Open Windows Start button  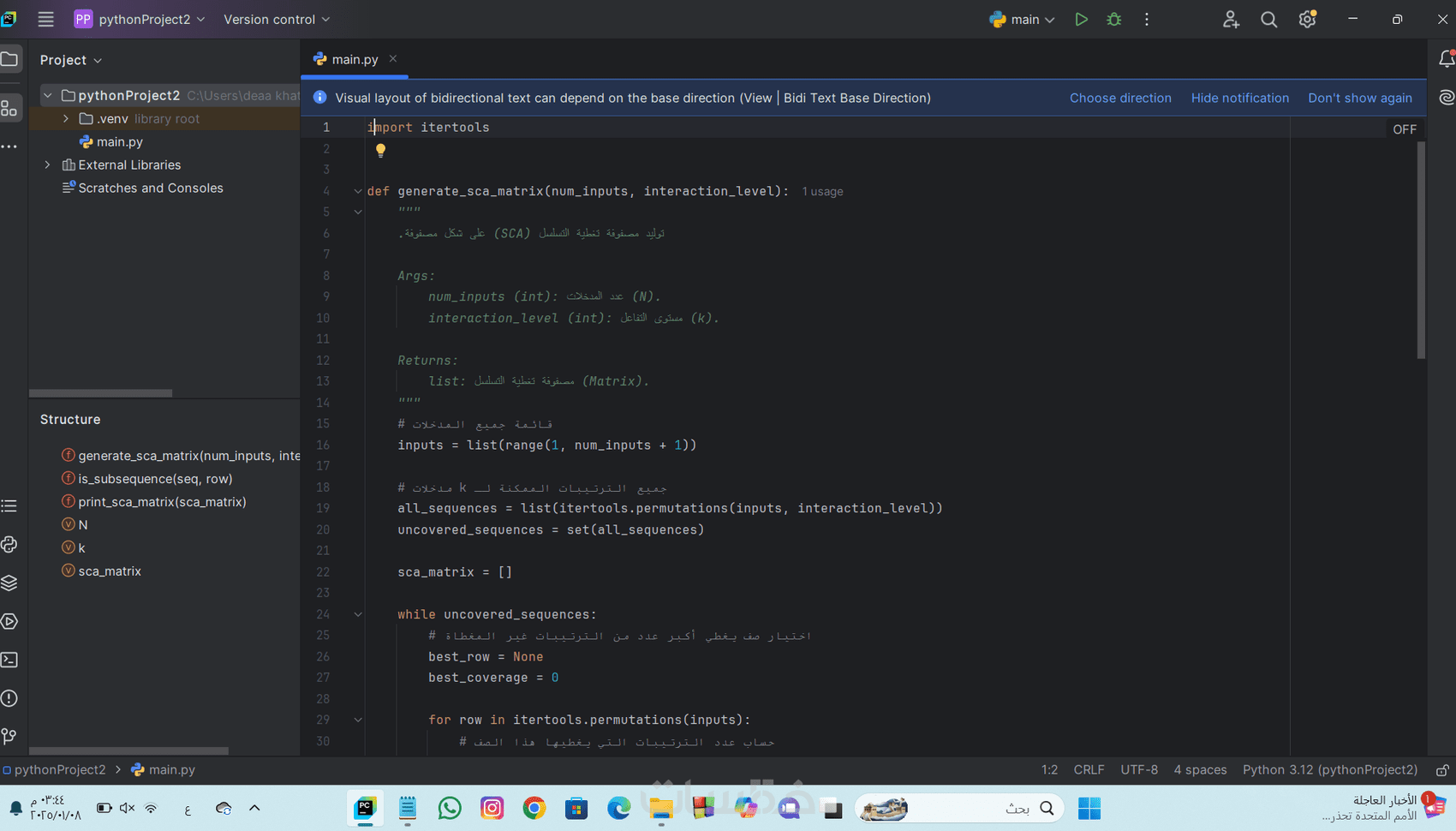click(x=1089, y=808)
